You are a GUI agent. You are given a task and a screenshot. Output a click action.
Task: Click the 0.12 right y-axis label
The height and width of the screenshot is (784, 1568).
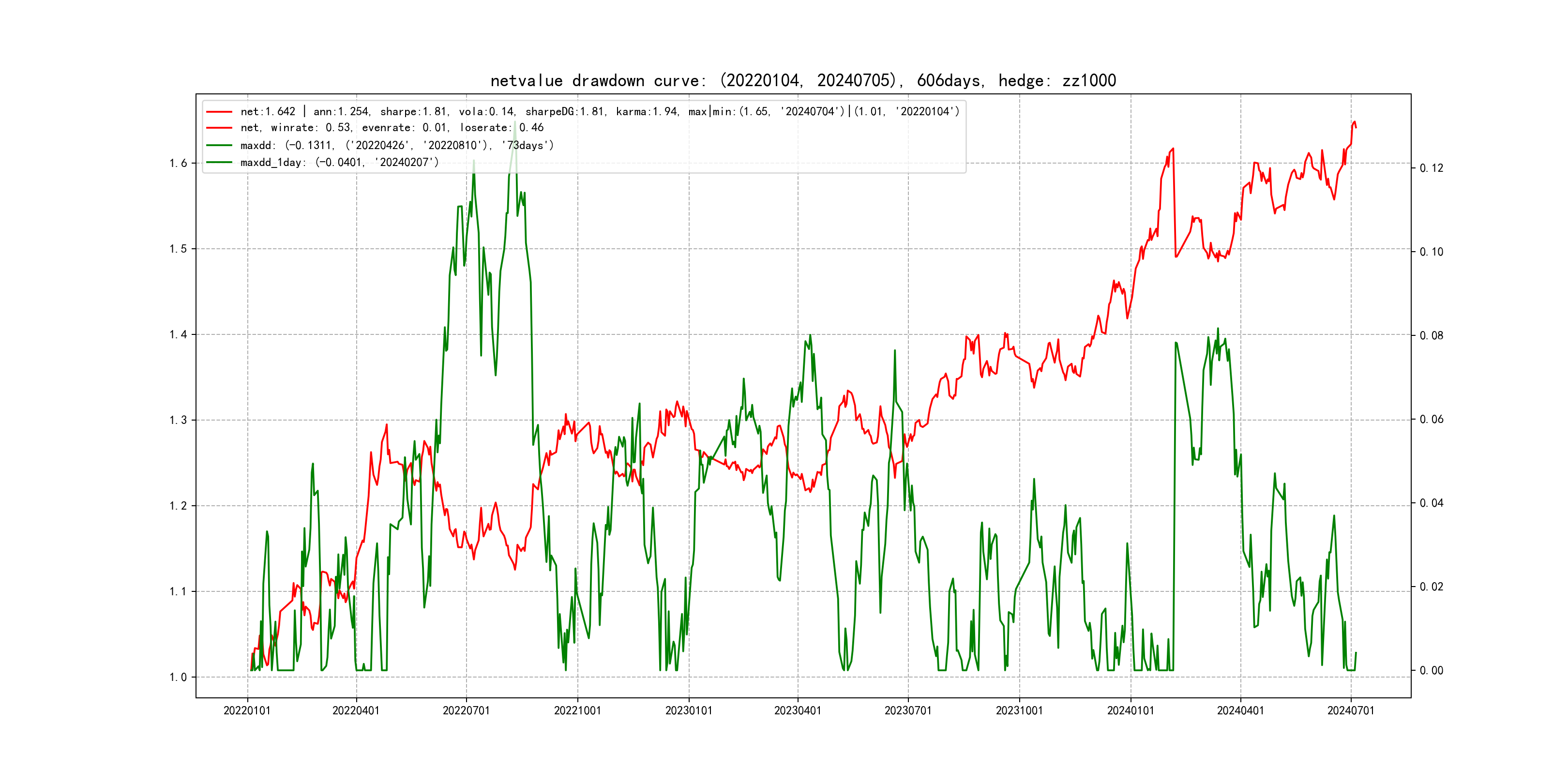point(1431,168)
